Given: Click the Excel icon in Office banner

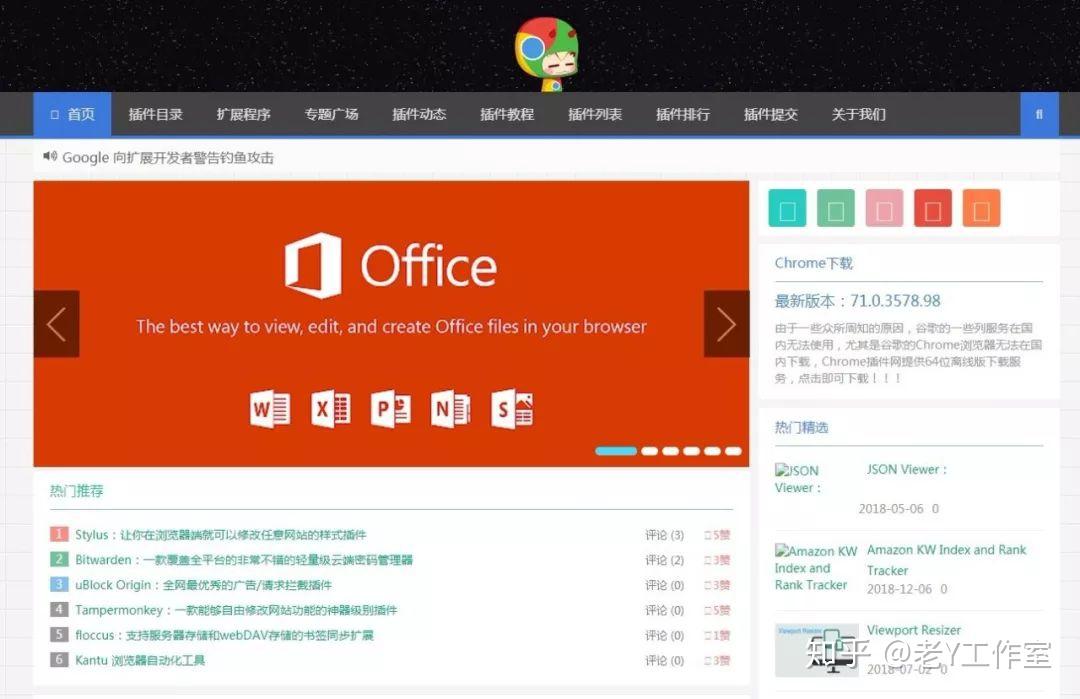Looking at the screenshot, I should pyautogui.click(x=331, y=409).
